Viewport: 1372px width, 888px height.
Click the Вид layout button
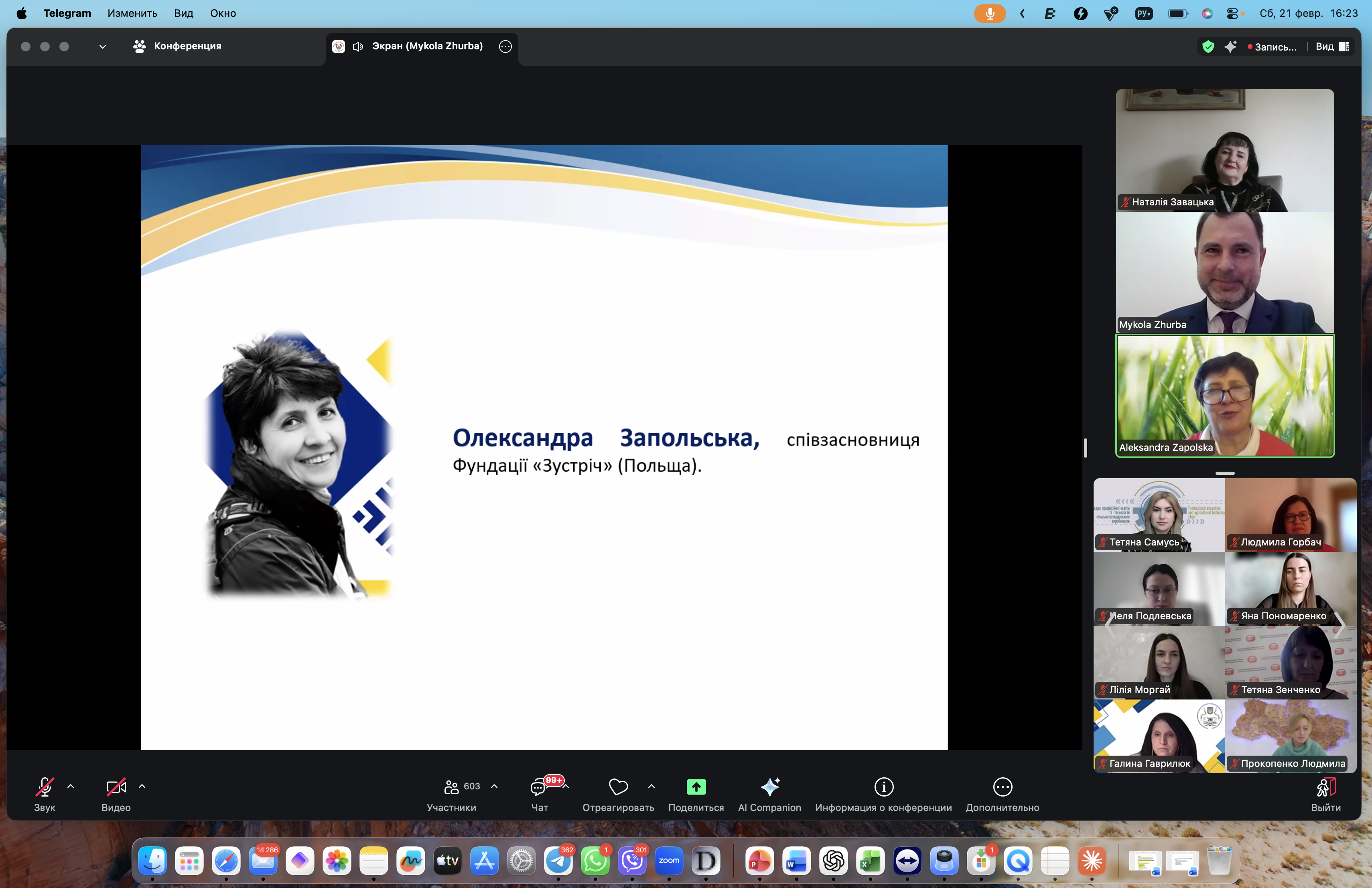[x=1331, y=47]
